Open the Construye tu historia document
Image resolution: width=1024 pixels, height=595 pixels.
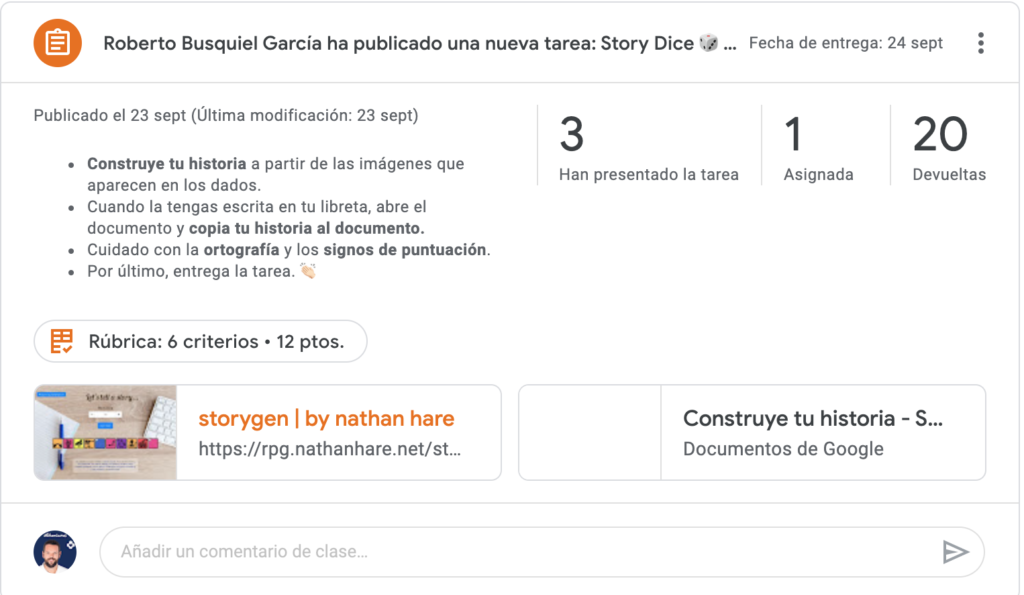pyautogui.click(x=812, y=418)
